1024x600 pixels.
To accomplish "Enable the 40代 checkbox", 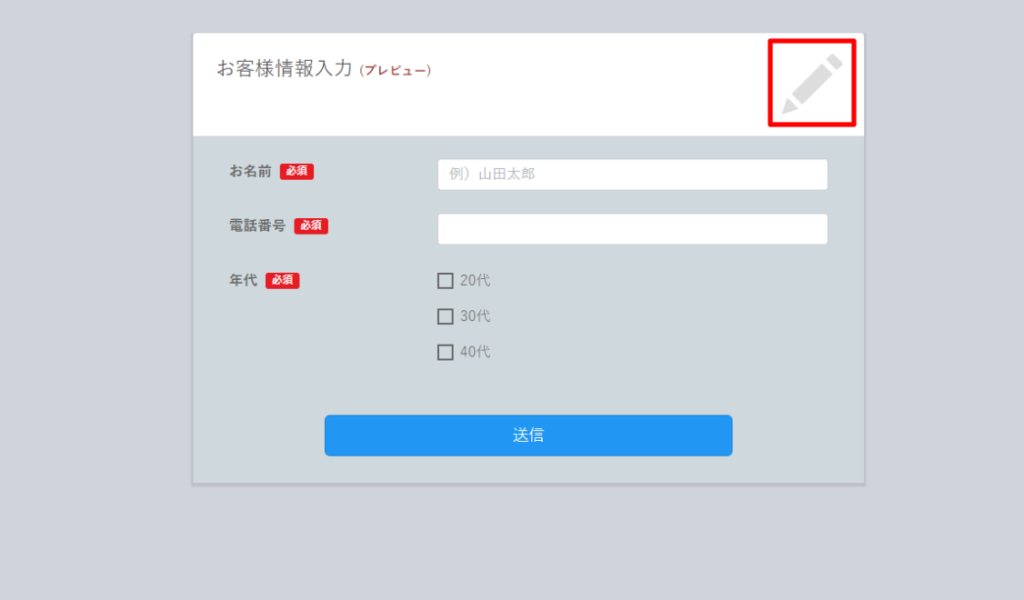I will [x=445, y=353].
